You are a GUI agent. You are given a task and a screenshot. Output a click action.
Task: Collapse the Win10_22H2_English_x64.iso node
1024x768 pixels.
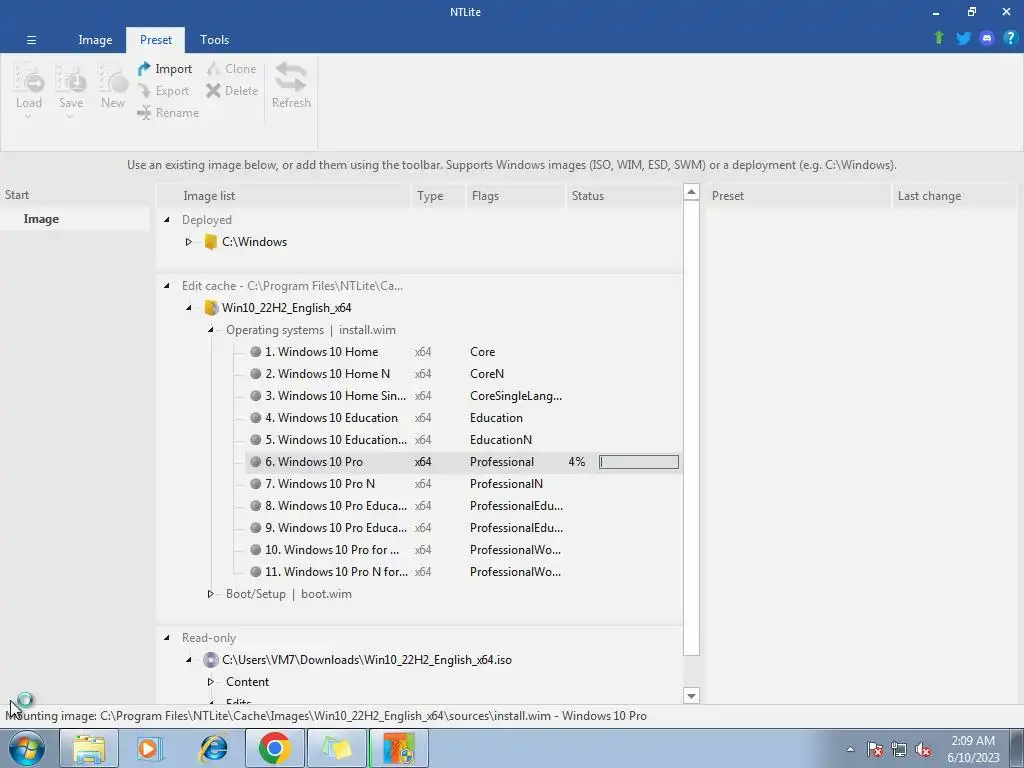[189, 660]
